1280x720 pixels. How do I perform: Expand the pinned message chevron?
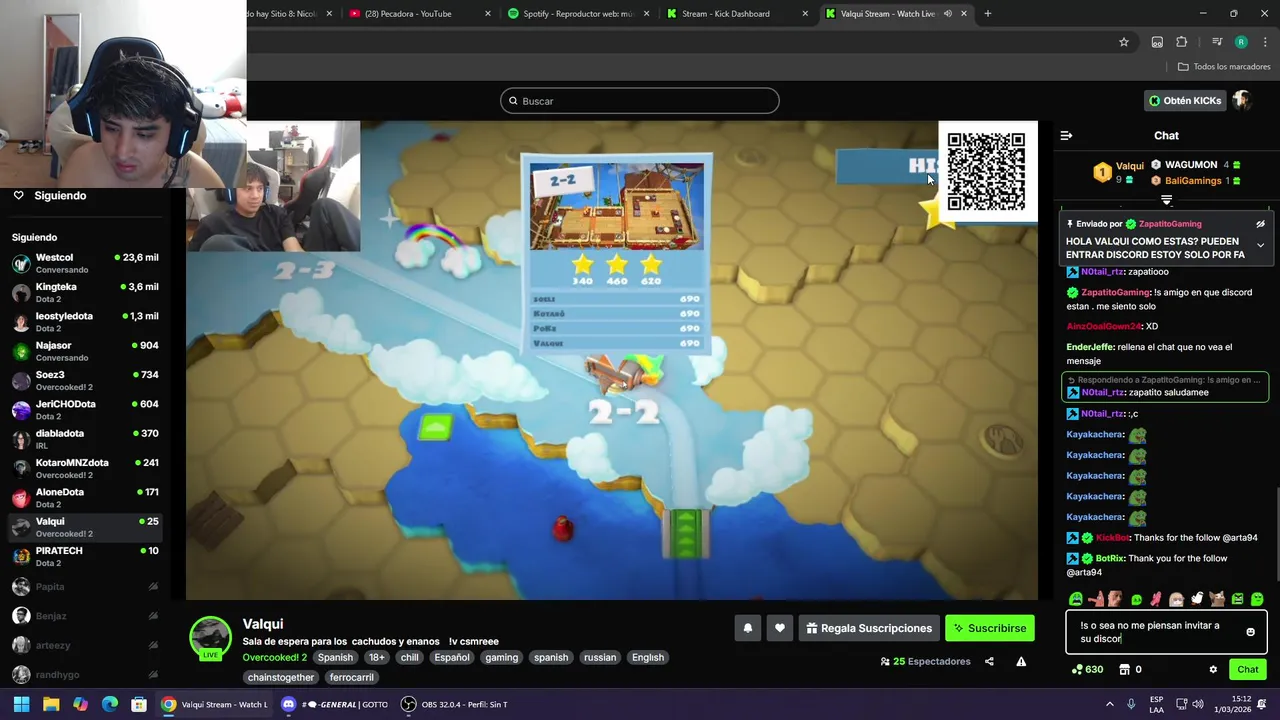click(x=1260, y=245)
